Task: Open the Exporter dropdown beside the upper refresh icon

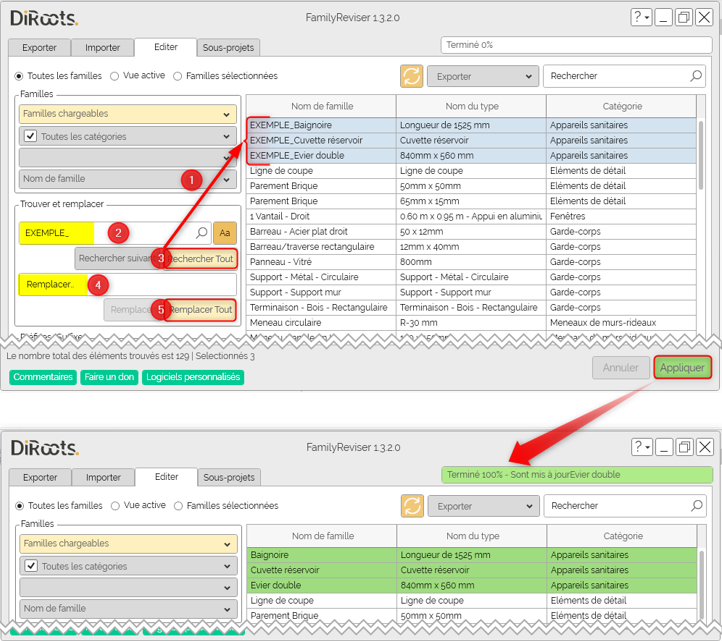Action: (482, 76)
